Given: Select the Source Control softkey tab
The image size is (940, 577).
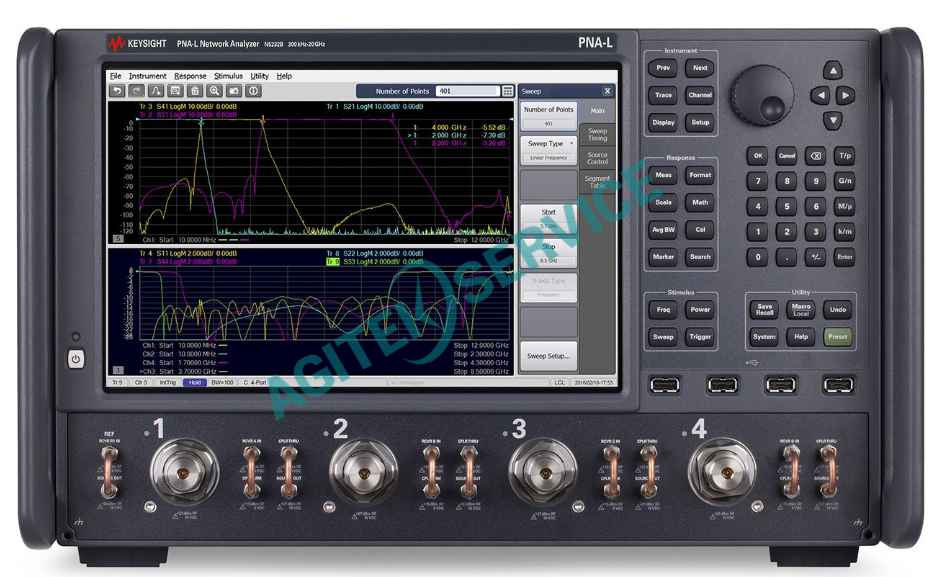Looking at the screenshot, I should [x=597, y=158].
